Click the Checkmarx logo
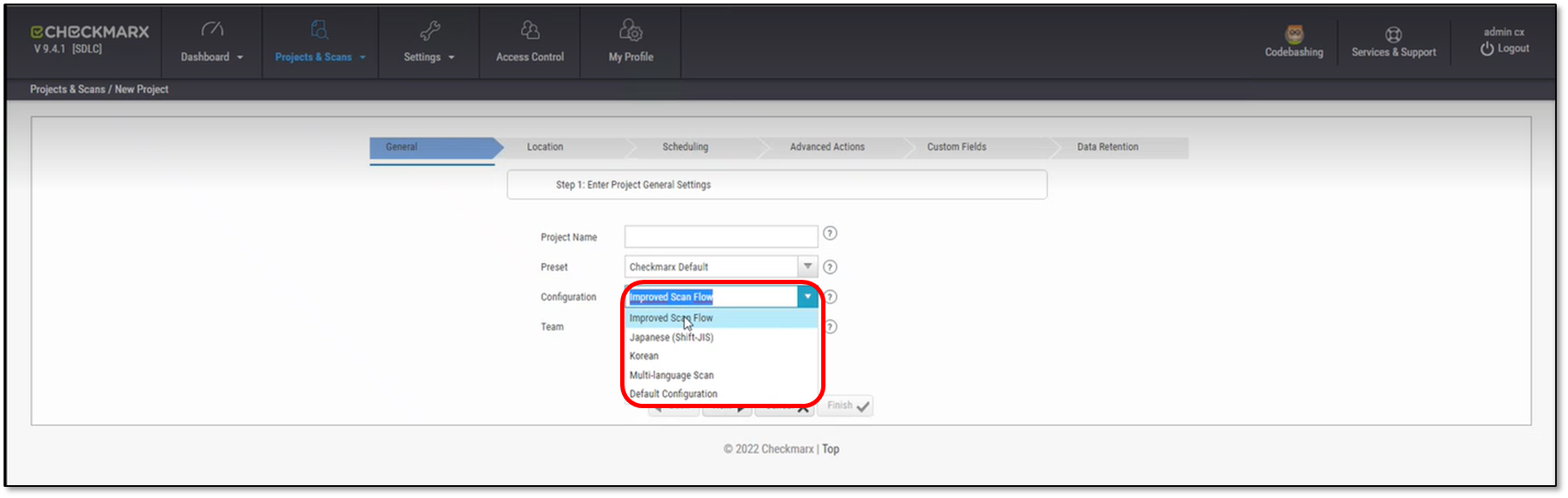1568x498 pixels. pyautogui.click(x=90, y=32)
